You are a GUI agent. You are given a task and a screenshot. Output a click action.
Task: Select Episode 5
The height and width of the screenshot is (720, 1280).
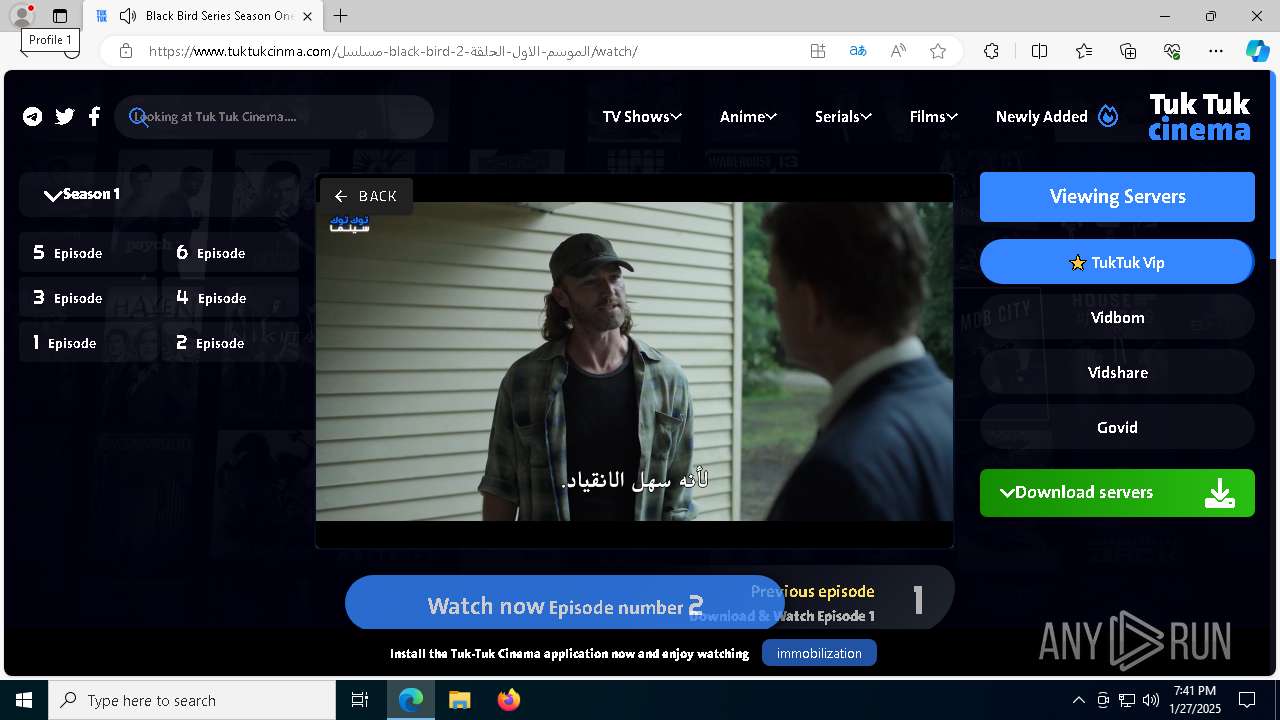88,253
